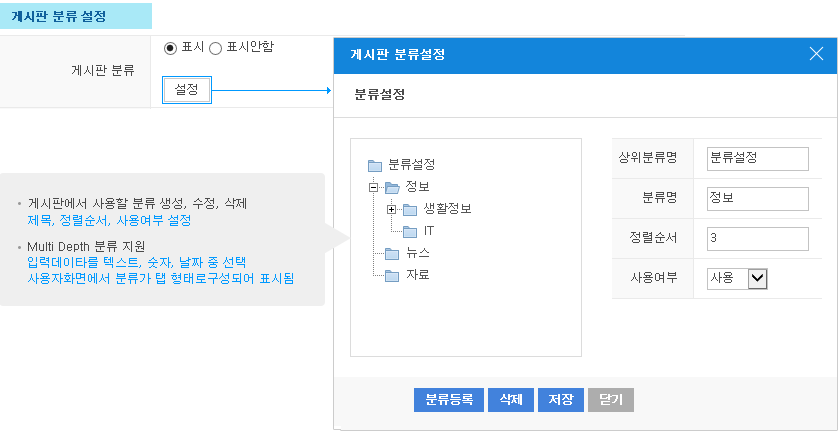Click the 생활정보 folder icon
The height and width of the screenshot is (433, 838).
click(x=410, y=210)
